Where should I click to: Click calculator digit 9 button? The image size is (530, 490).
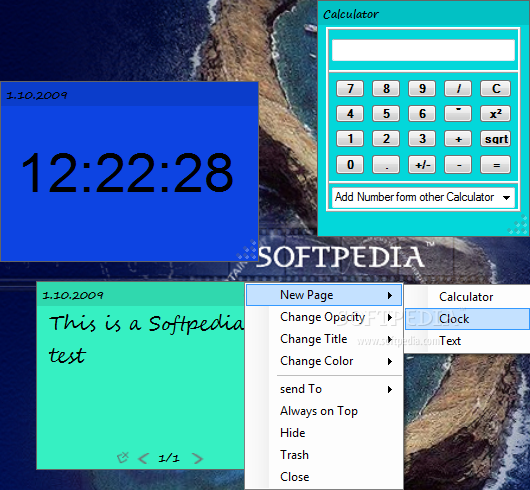point(422,89)
